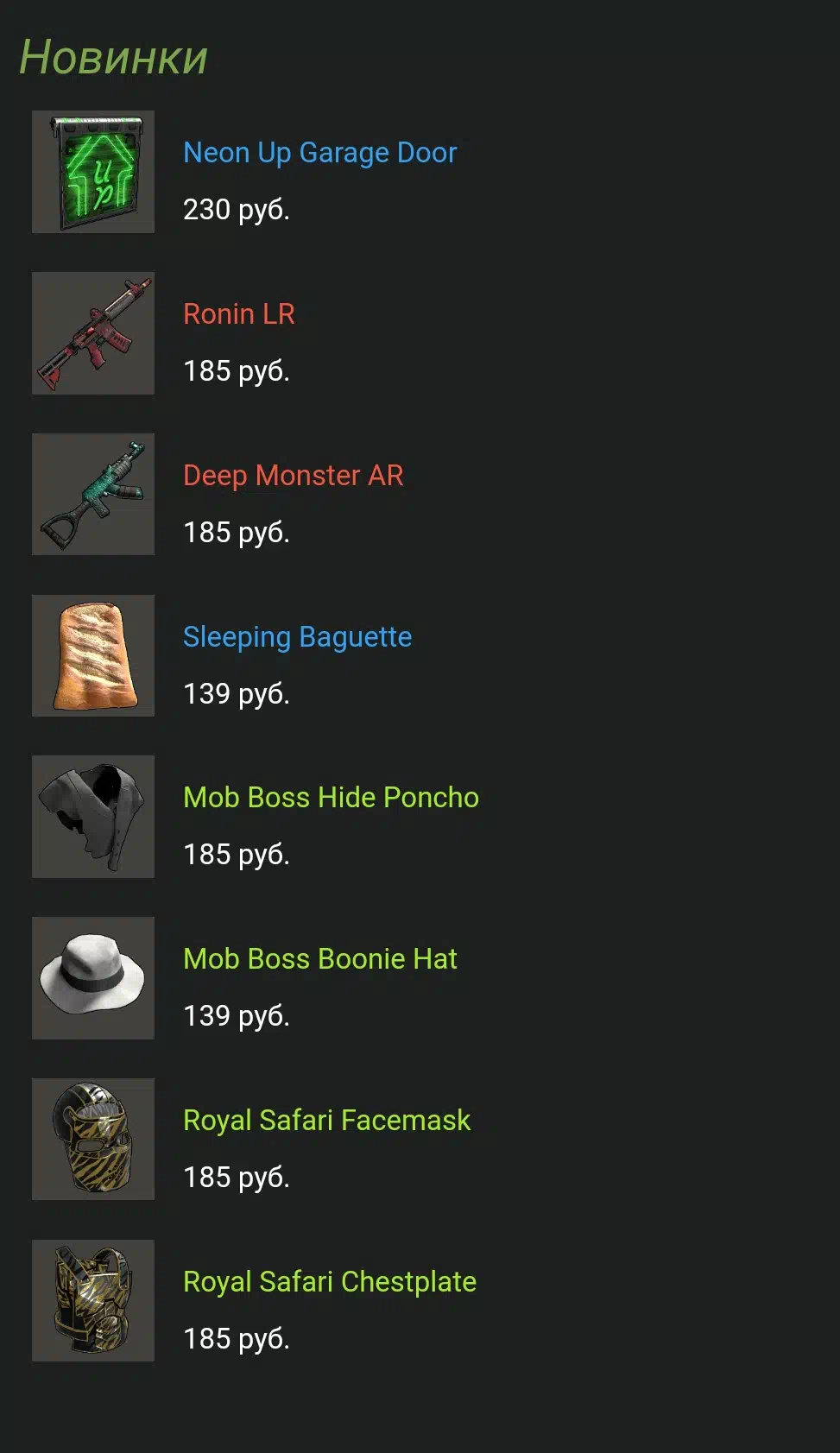Open the Mob Boss Hide Poncho image
840x1453 pixels.
(93, 817)
